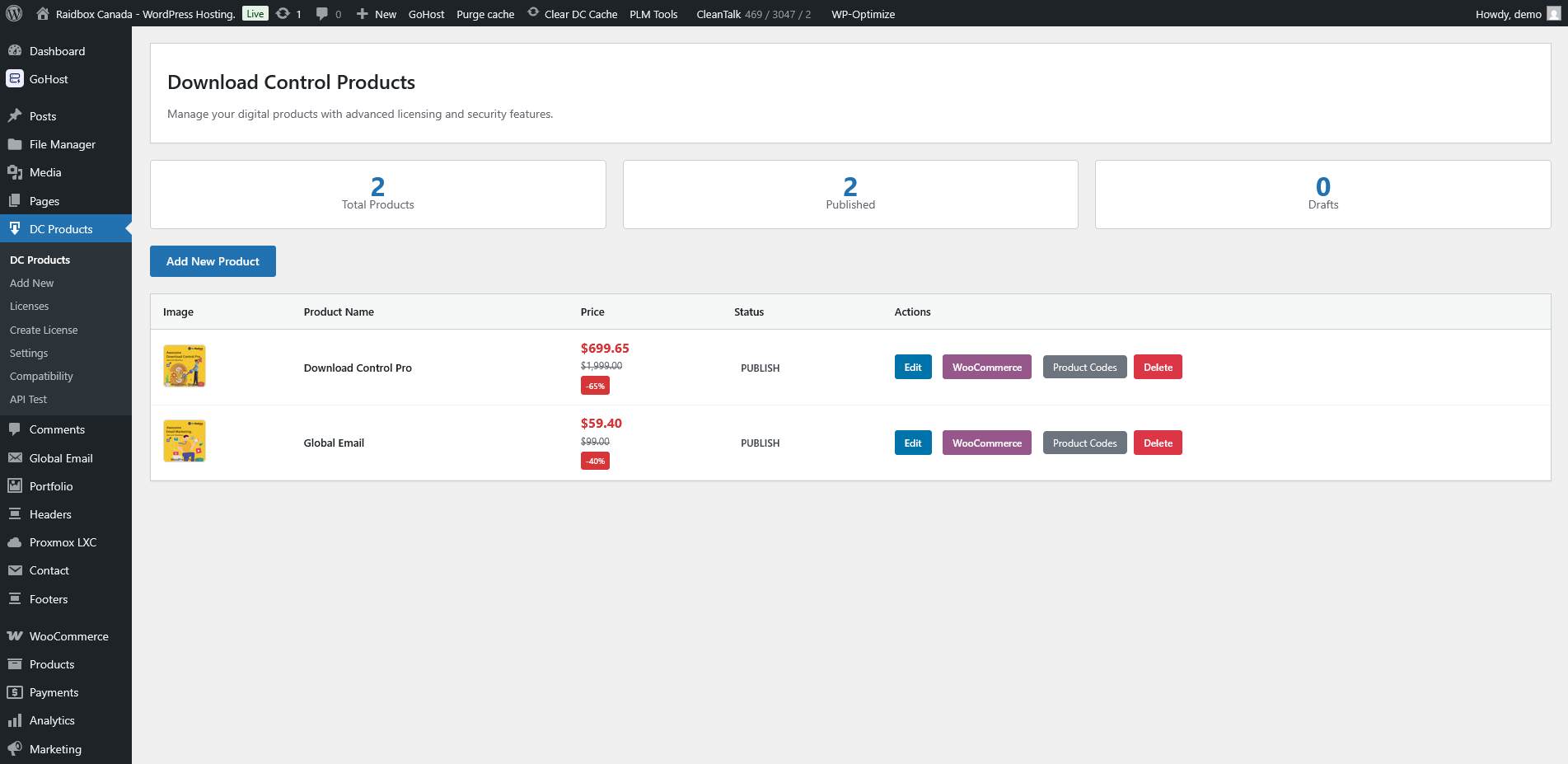Image resolution: width=1568 pixels, height=764 pixels.
Task: Click the Global Email product thumbnail
Action: pos(185,441)
